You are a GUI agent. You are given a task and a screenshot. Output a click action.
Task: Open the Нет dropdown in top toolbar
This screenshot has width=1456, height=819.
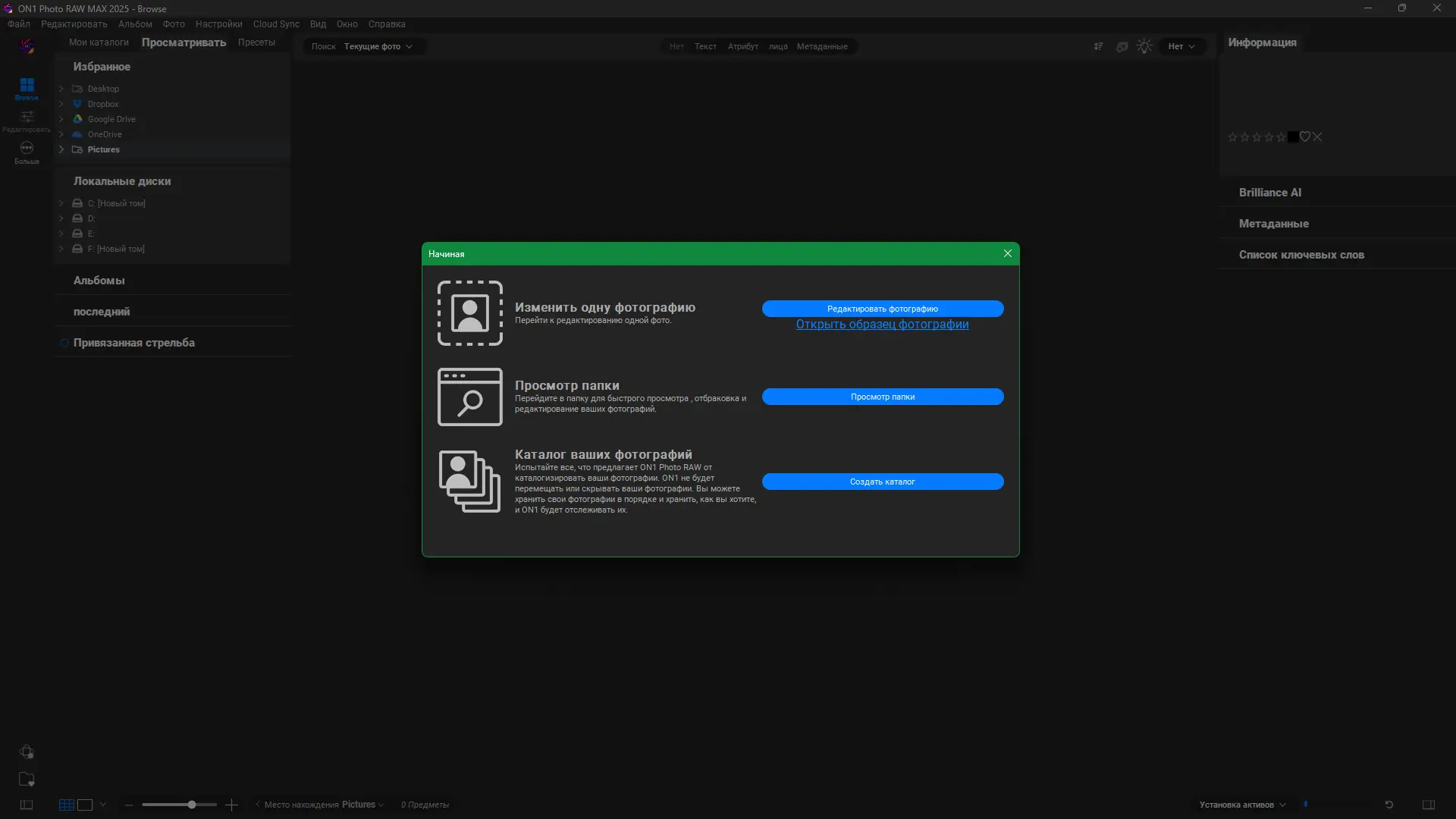1181,46
